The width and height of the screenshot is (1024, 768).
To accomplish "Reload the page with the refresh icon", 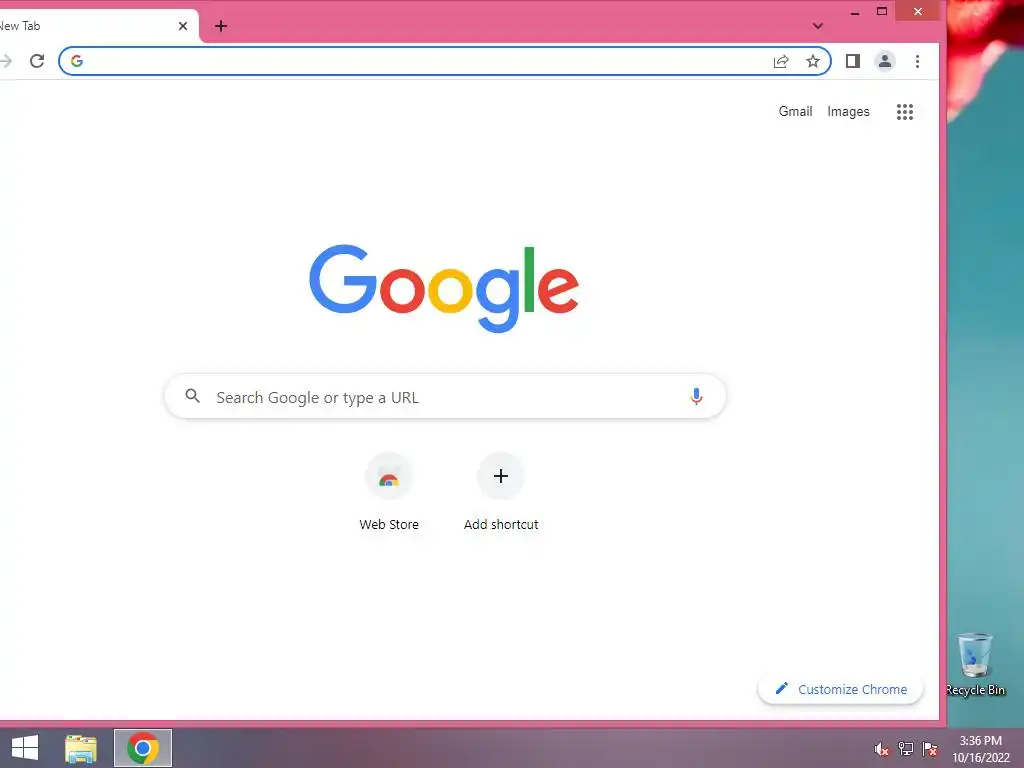I will click(37, 61).
